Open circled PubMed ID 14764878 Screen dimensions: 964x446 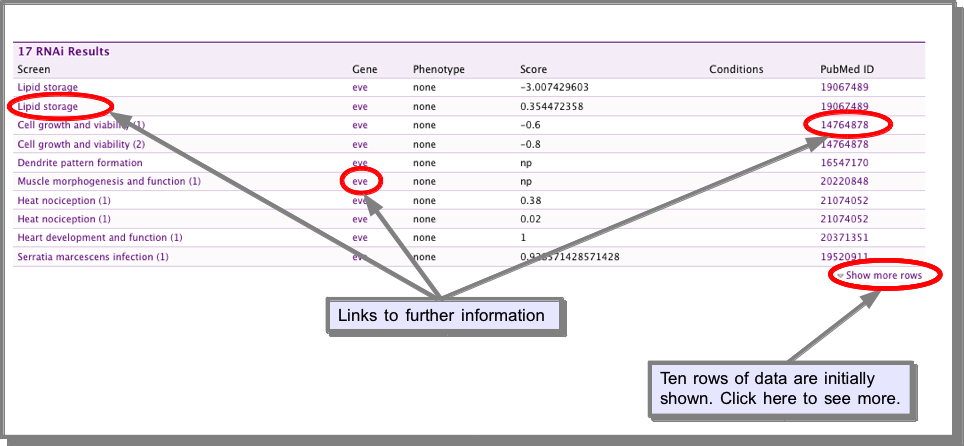click(845, 125)
